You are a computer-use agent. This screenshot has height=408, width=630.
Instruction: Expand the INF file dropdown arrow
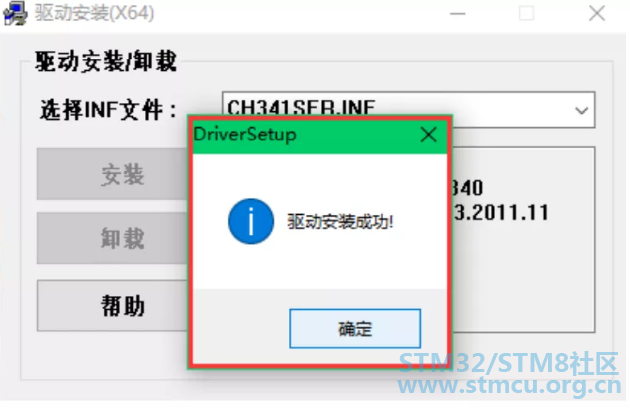[x=581, y=110]
